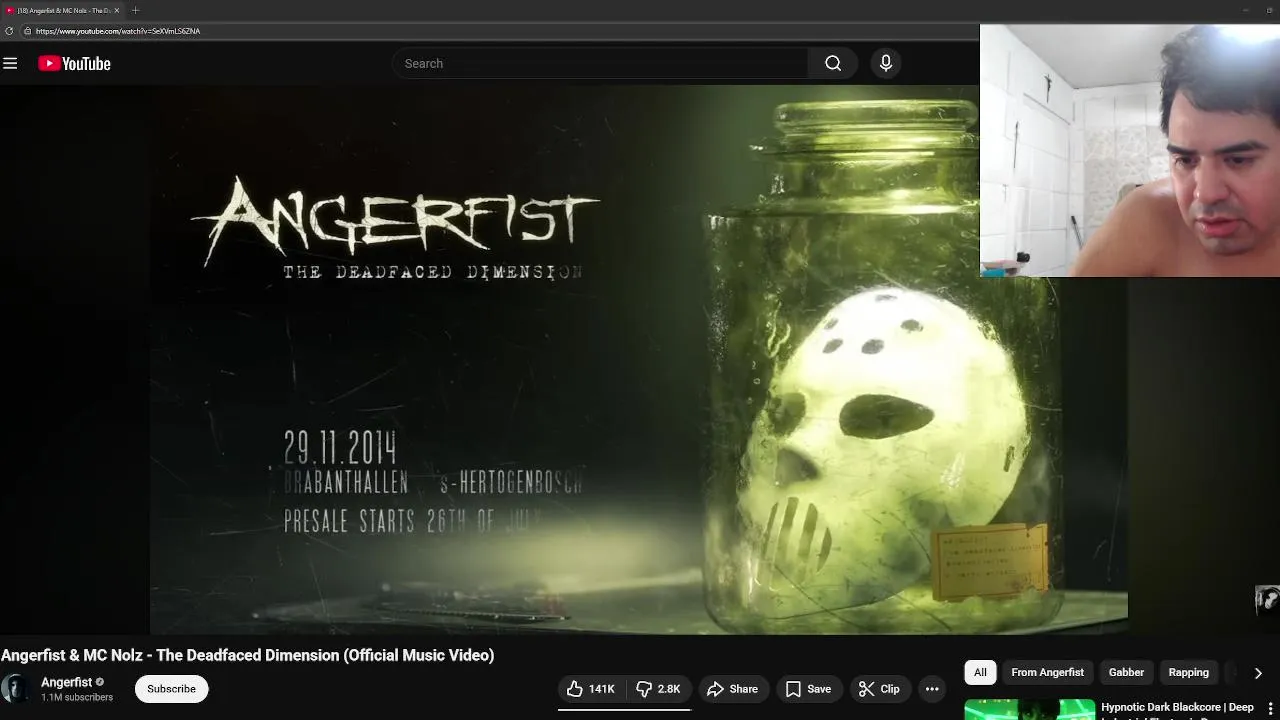1280x720 pixels.
Task: Save the video to a playlist
Action: click(808, 689)
